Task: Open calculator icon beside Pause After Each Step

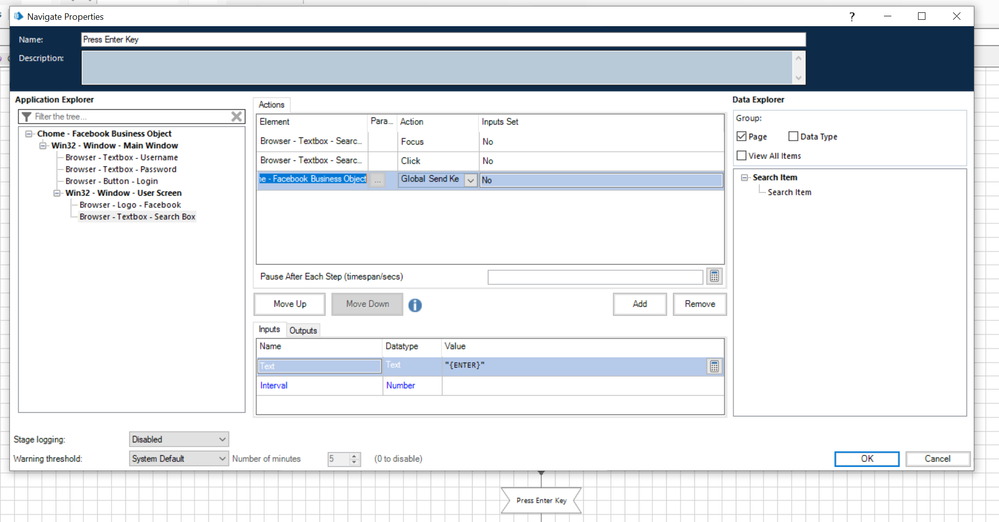Action: (x=715, y=277)
